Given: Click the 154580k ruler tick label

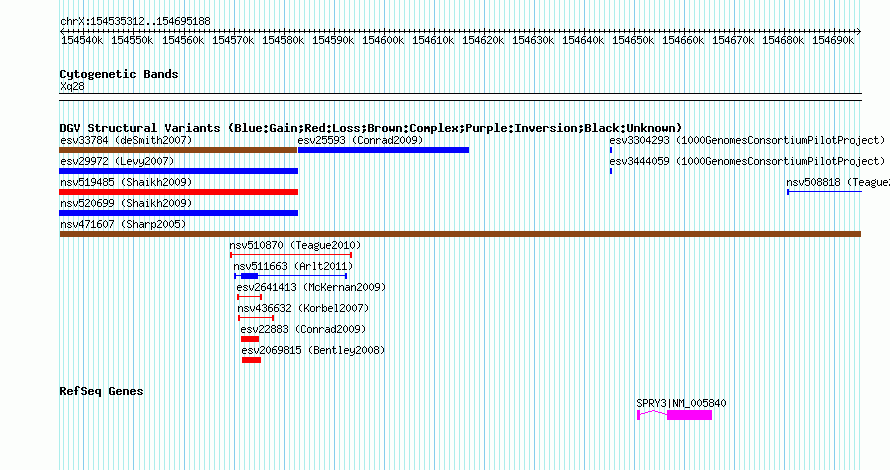Looking at the screenshot, I should pos(283,40).
